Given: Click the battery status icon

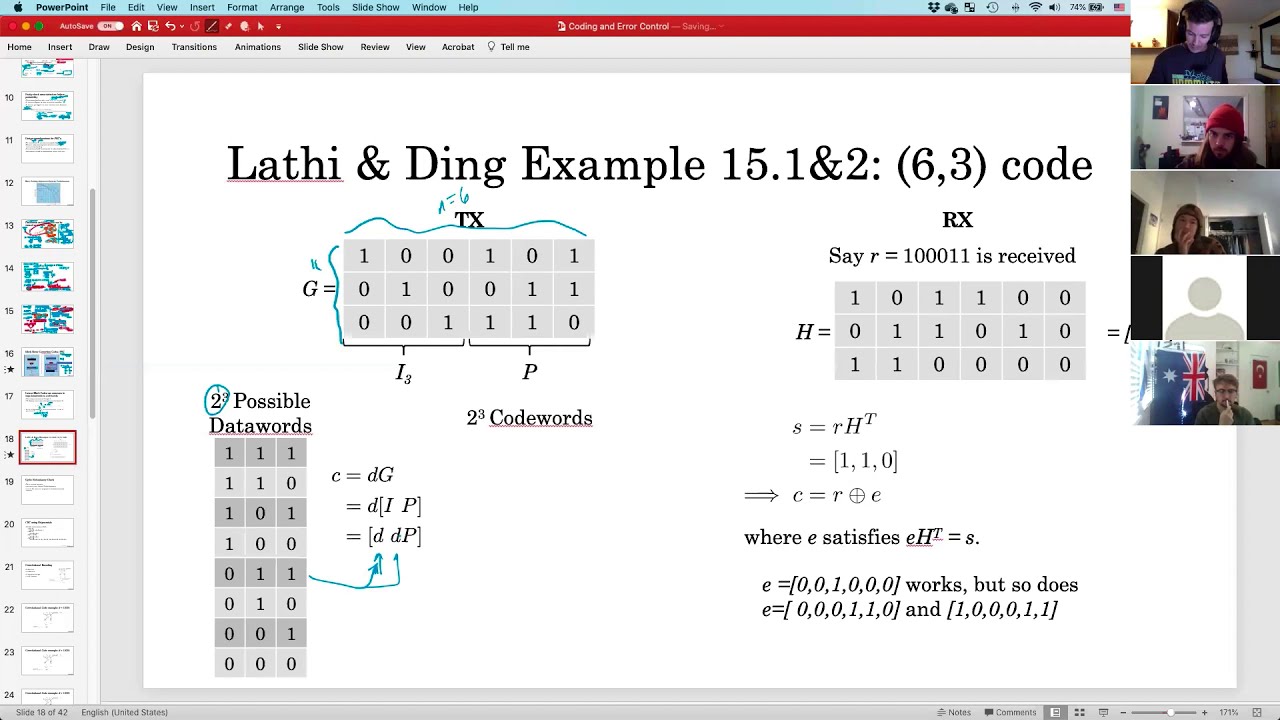Looking at the screenshot, I should [x=1096, y=7].
